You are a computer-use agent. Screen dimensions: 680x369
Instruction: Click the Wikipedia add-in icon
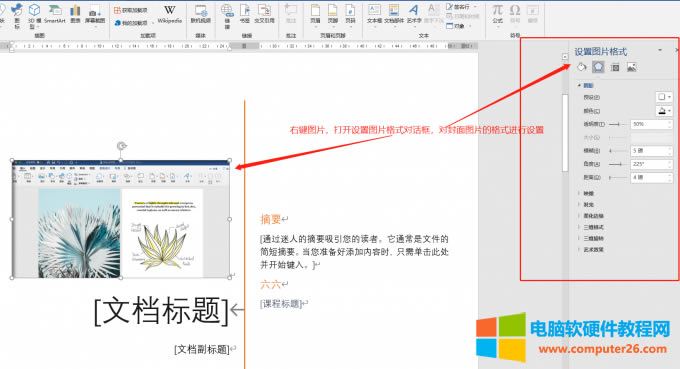[x=170, y=14]
